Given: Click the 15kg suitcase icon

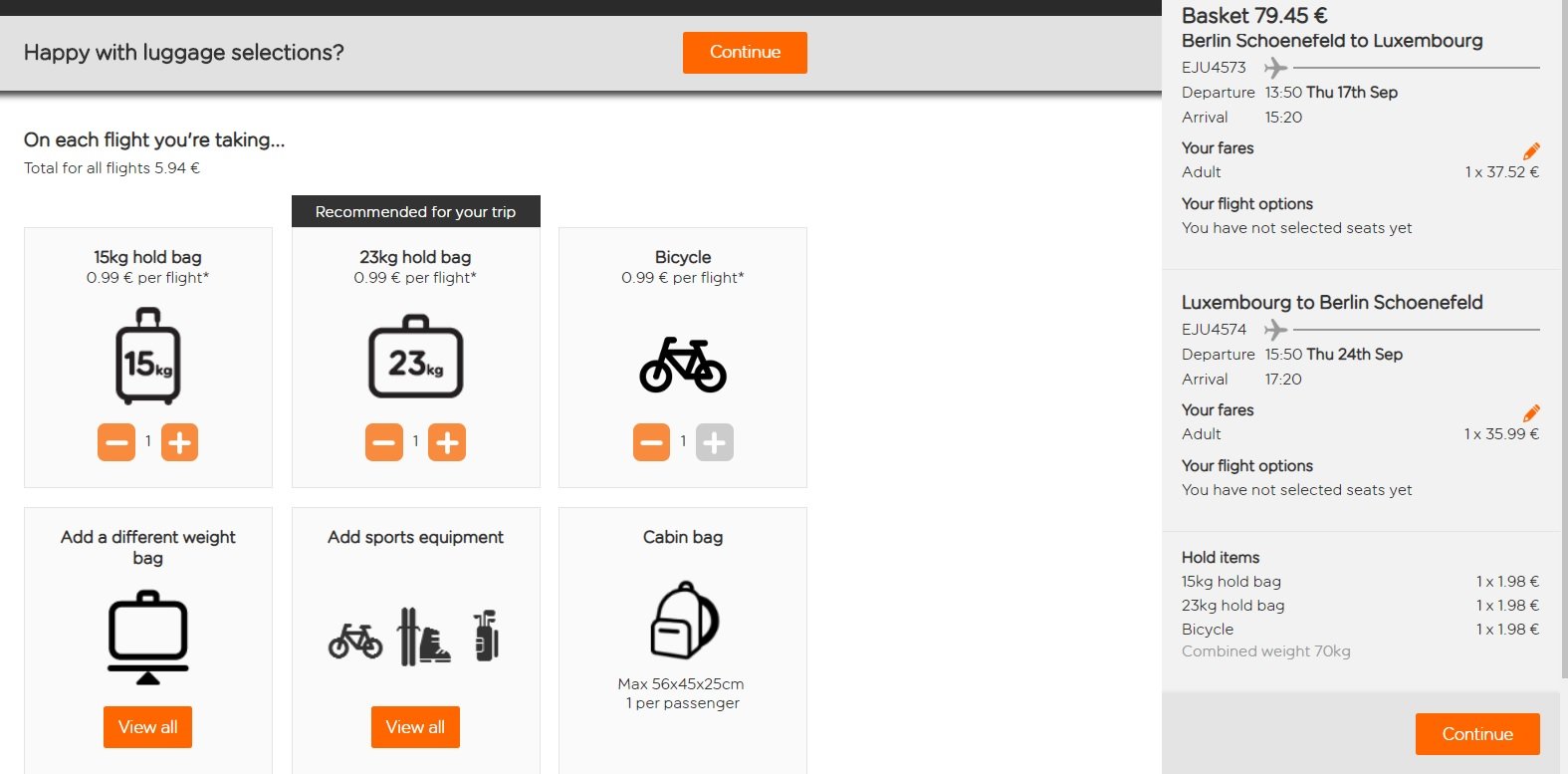Looking at the screenshot, I should [148, 356].
